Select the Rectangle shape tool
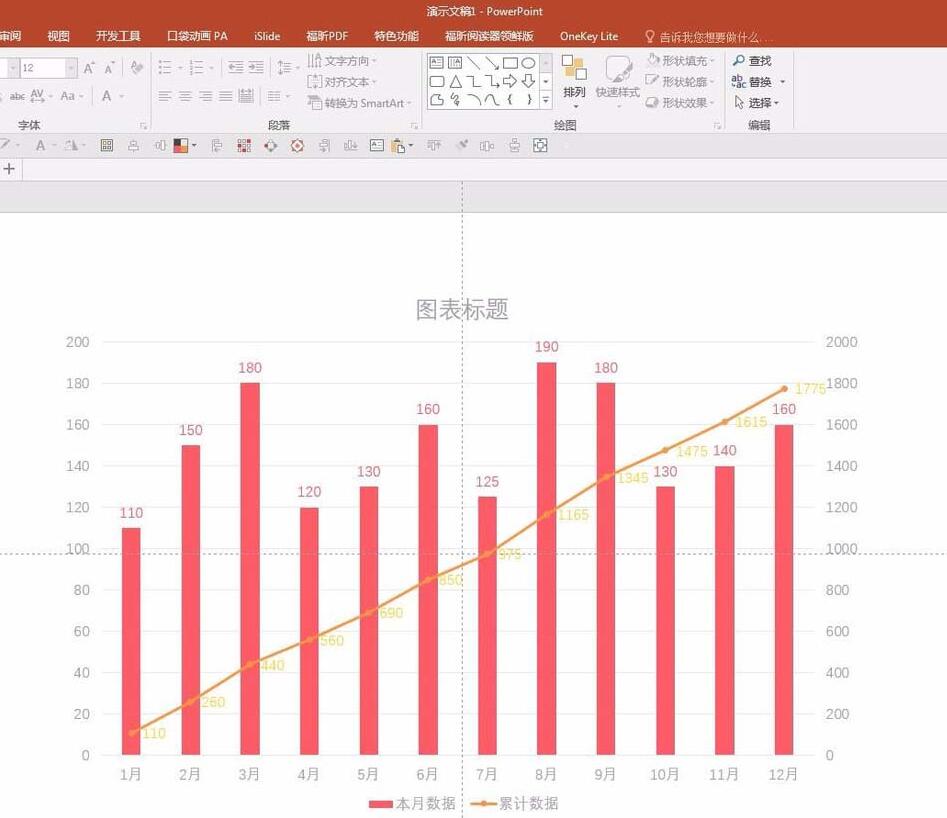The width and height of the screenshot is (947, 818). 509,62
